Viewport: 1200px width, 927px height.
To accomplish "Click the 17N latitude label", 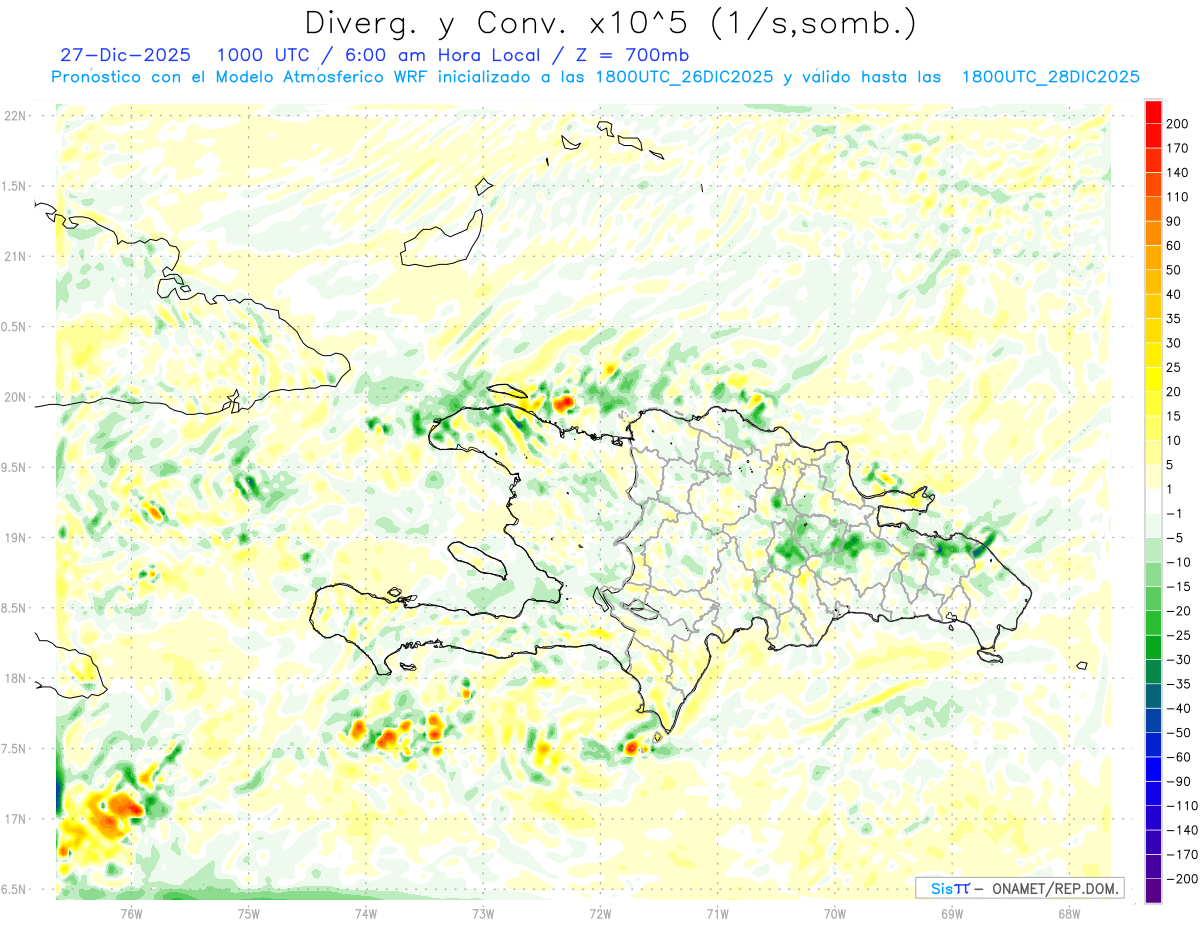I will 14,819.
